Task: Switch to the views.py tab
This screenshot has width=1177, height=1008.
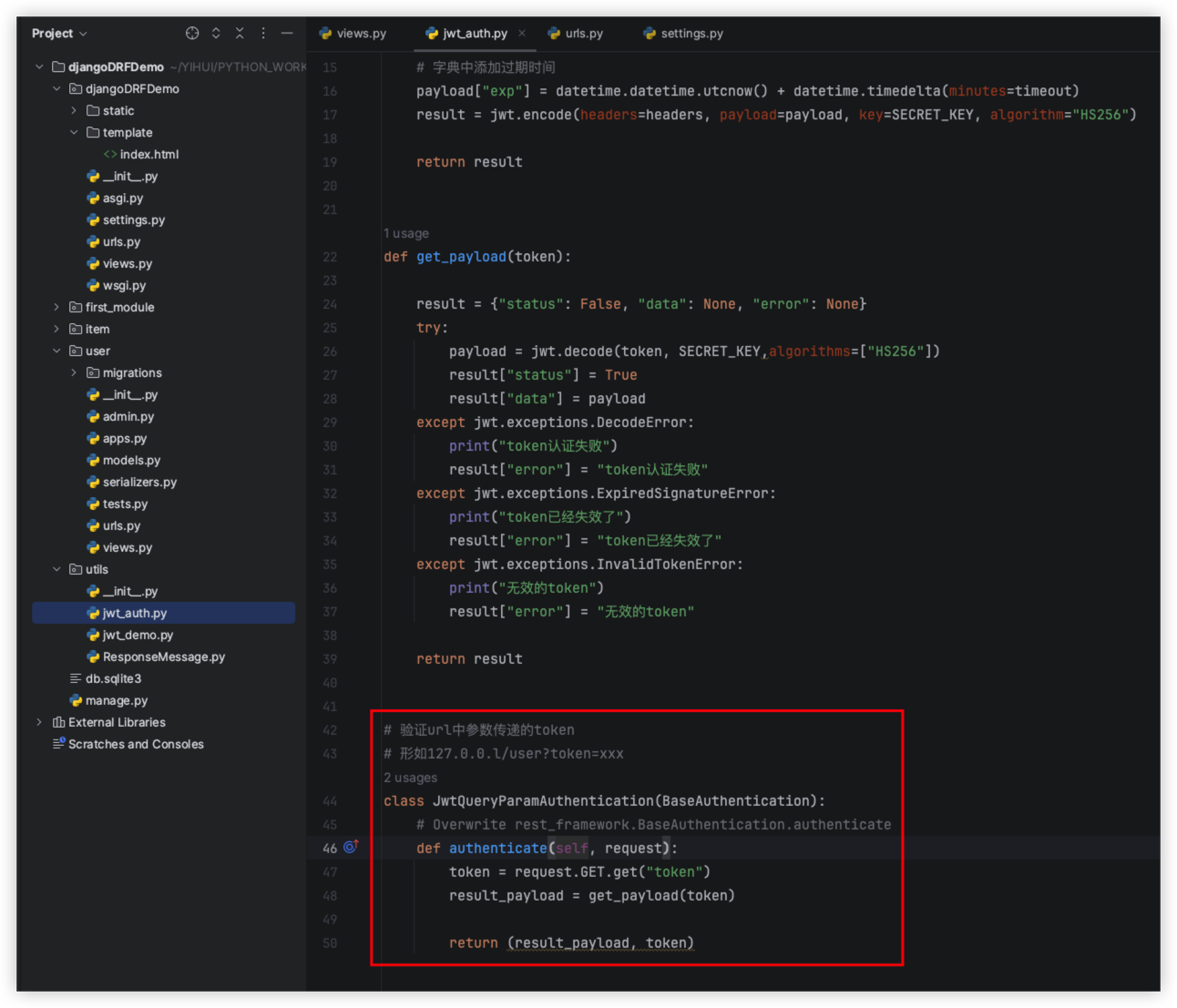Action: coord(353,34)
